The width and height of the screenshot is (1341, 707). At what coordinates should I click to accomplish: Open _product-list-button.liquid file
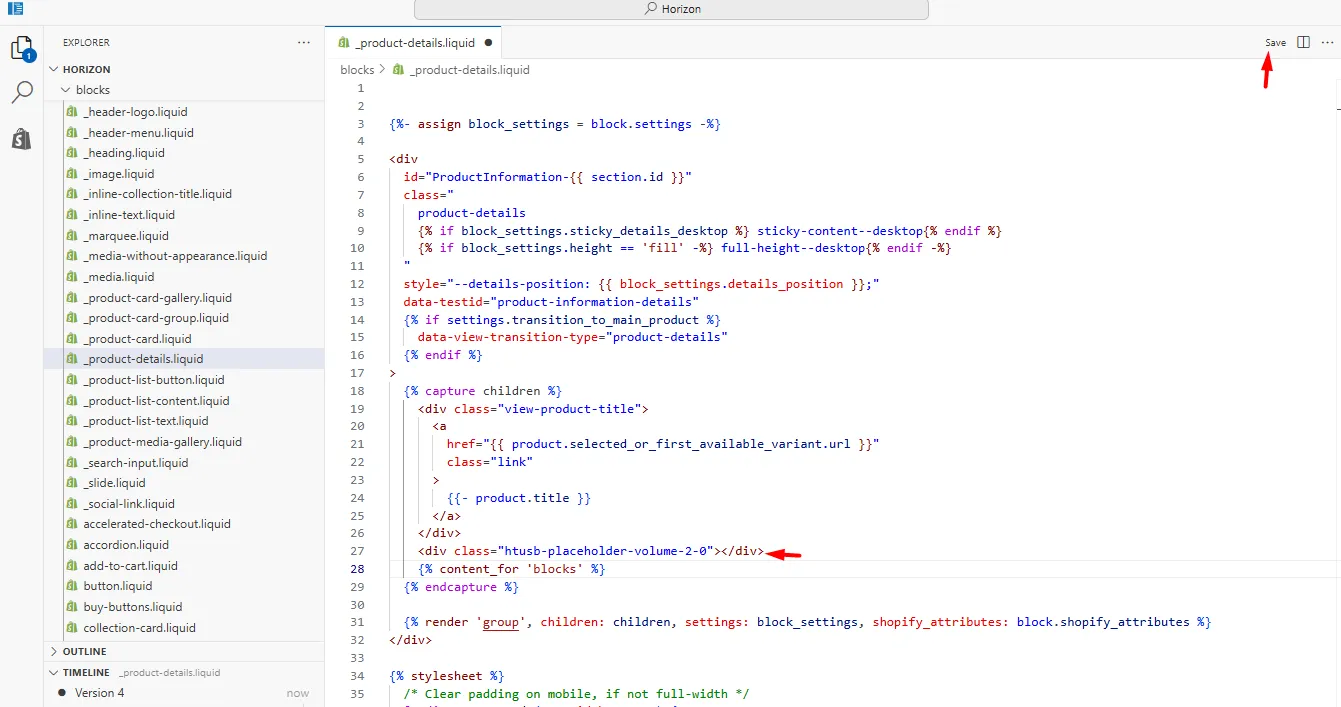coord(154,380)
